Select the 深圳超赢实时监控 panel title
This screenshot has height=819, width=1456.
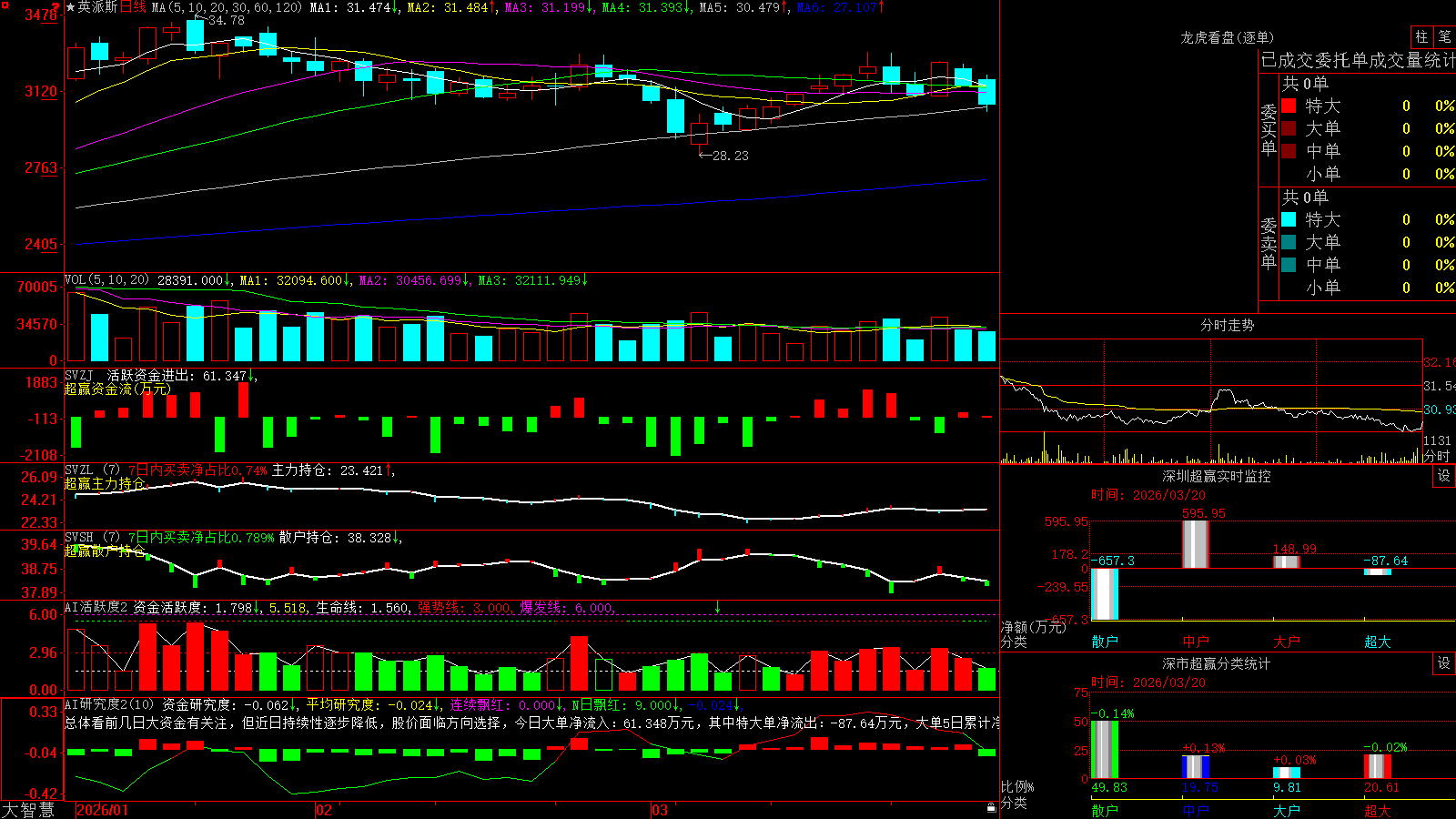tap(1217, 476)
